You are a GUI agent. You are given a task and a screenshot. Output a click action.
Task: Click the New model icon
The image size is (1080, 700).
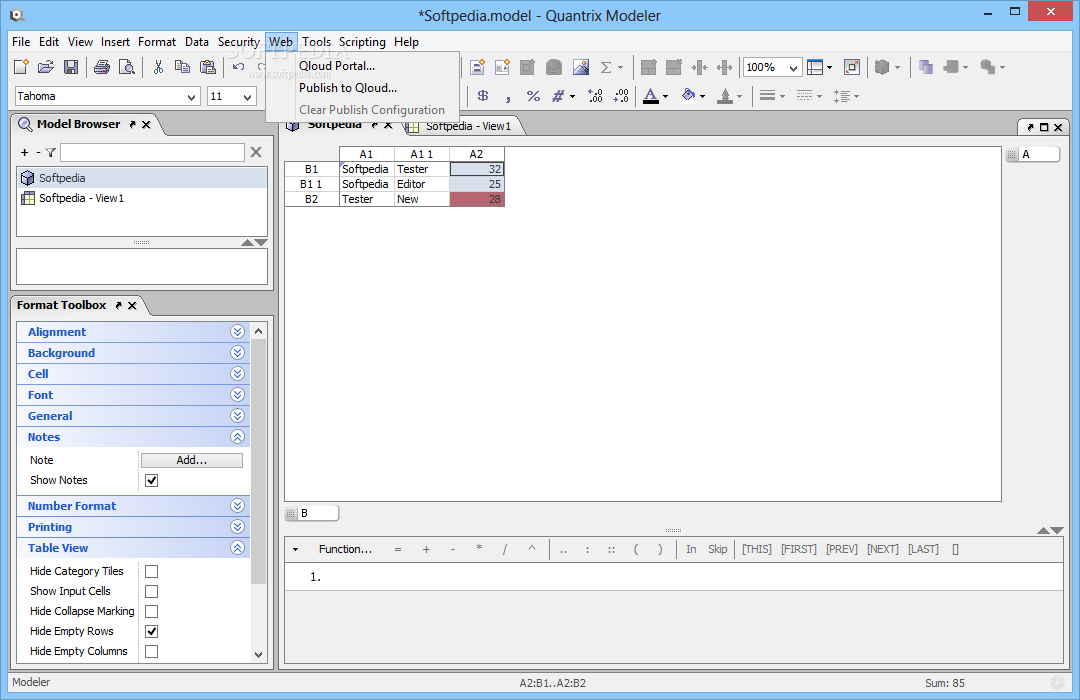[21, 67]
